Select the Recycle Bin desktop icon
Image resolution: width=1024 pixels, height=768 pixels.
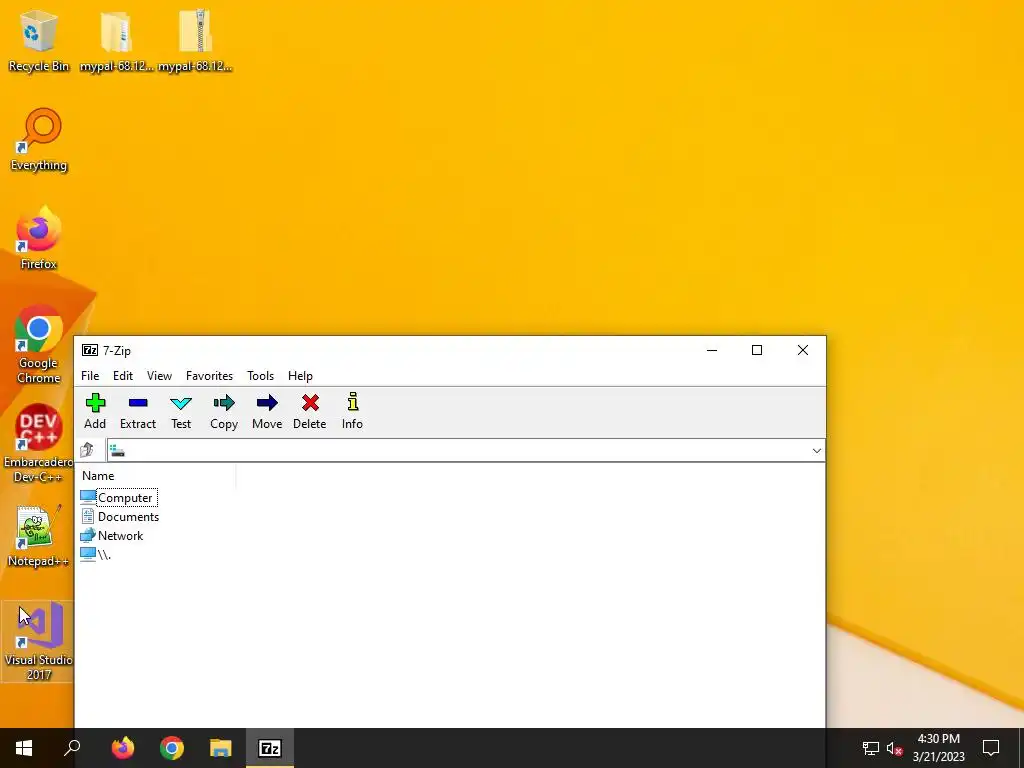[x=39, y=39]
